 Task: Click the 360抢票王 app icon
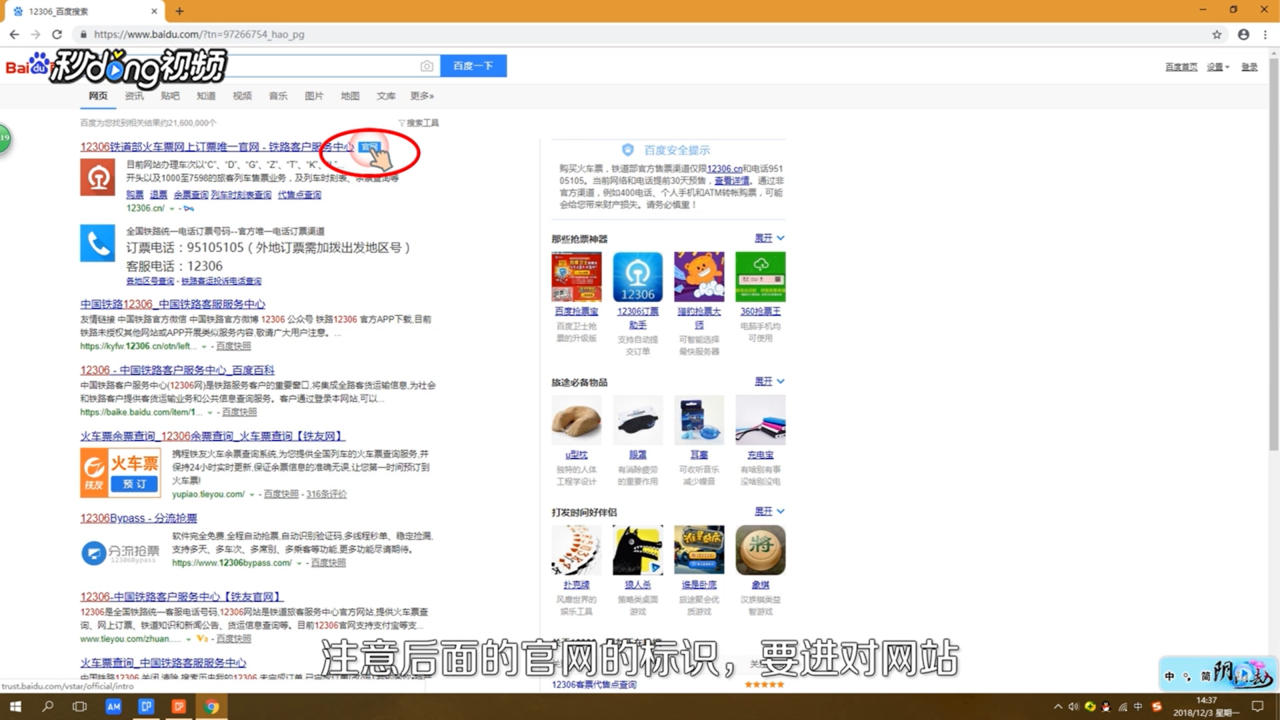760,277
